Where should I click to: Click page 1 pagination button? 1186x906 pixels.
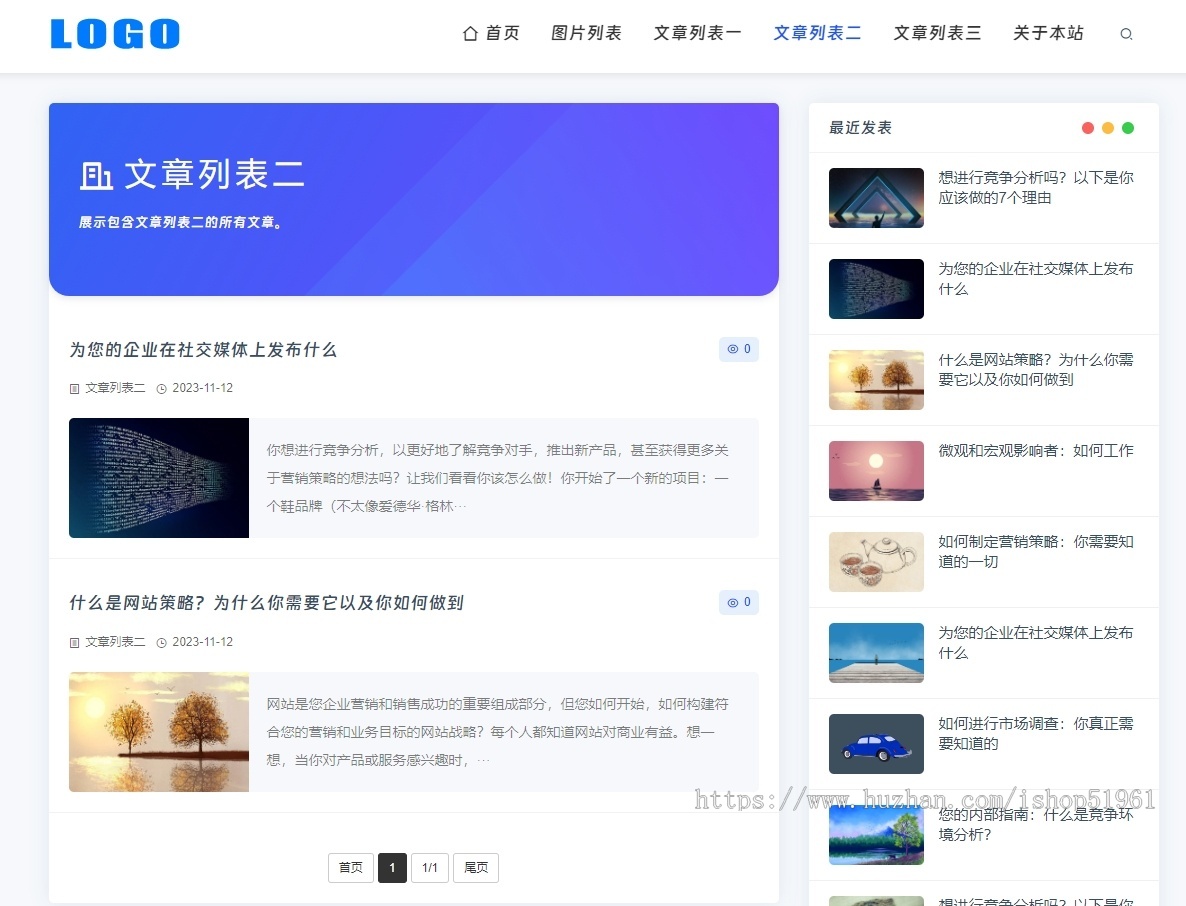pyautogui.click(x=393, y=867)
